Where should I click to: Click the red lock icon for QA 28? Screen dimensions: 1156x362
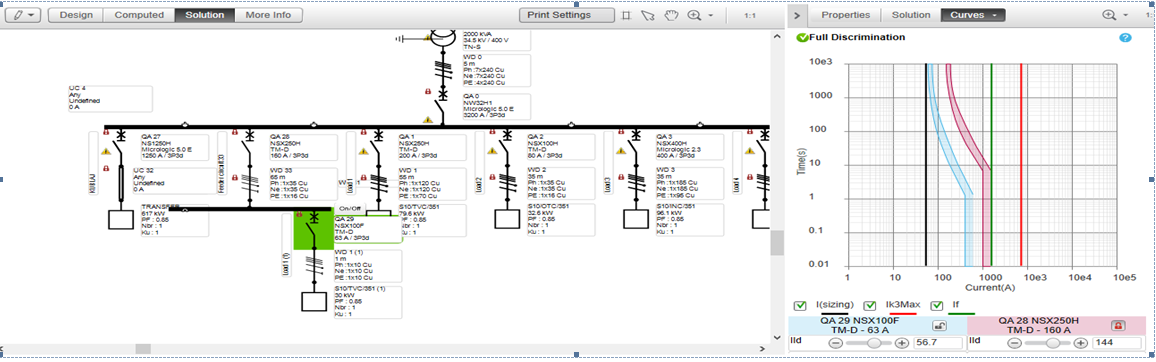click(x=1118, y=325)
